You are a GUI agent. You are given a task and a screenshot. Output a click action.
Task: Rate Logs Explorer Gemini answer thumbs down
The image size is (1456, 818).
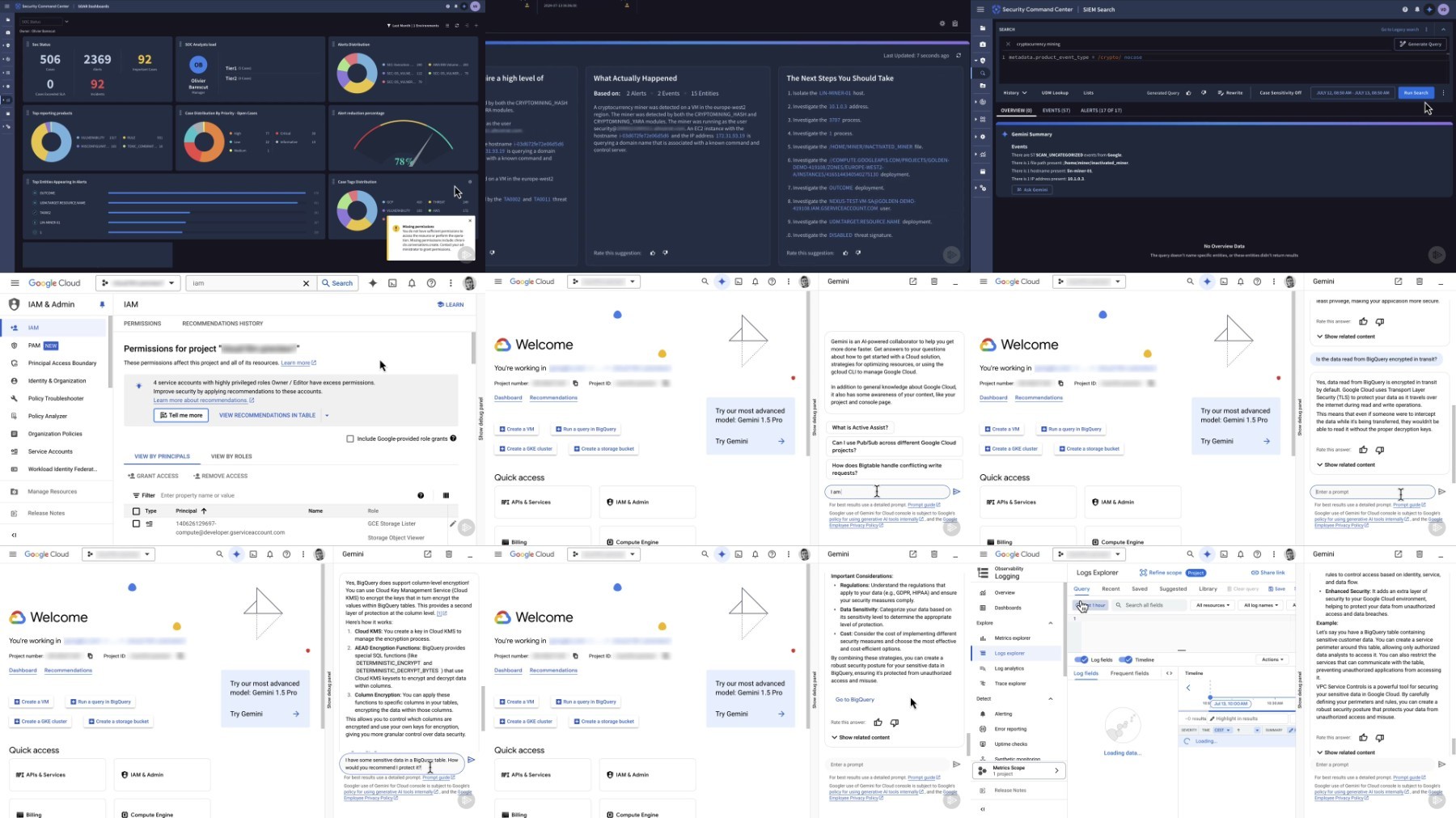tap(1380, 737)
